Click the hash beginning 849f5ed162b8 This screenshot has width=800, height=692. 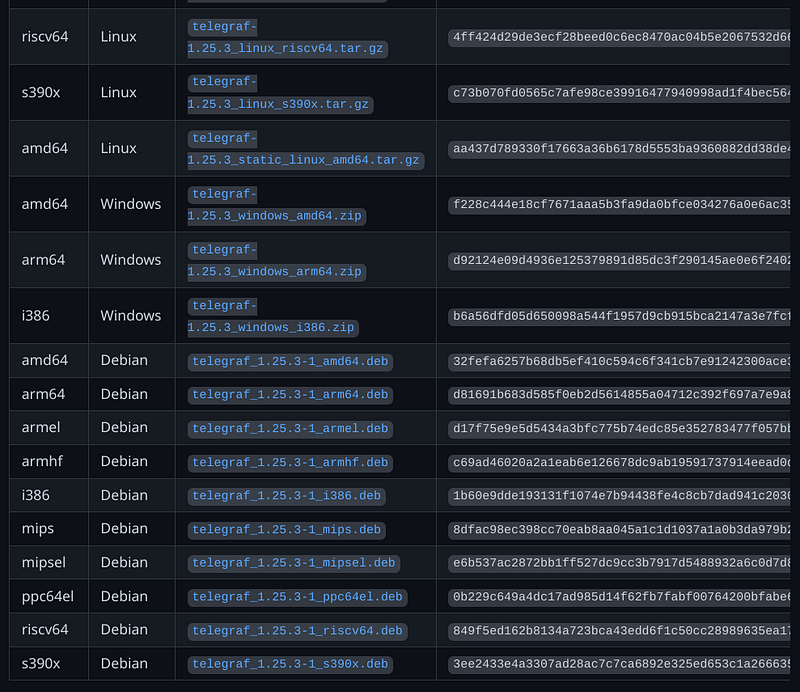[x=619, y=631]
